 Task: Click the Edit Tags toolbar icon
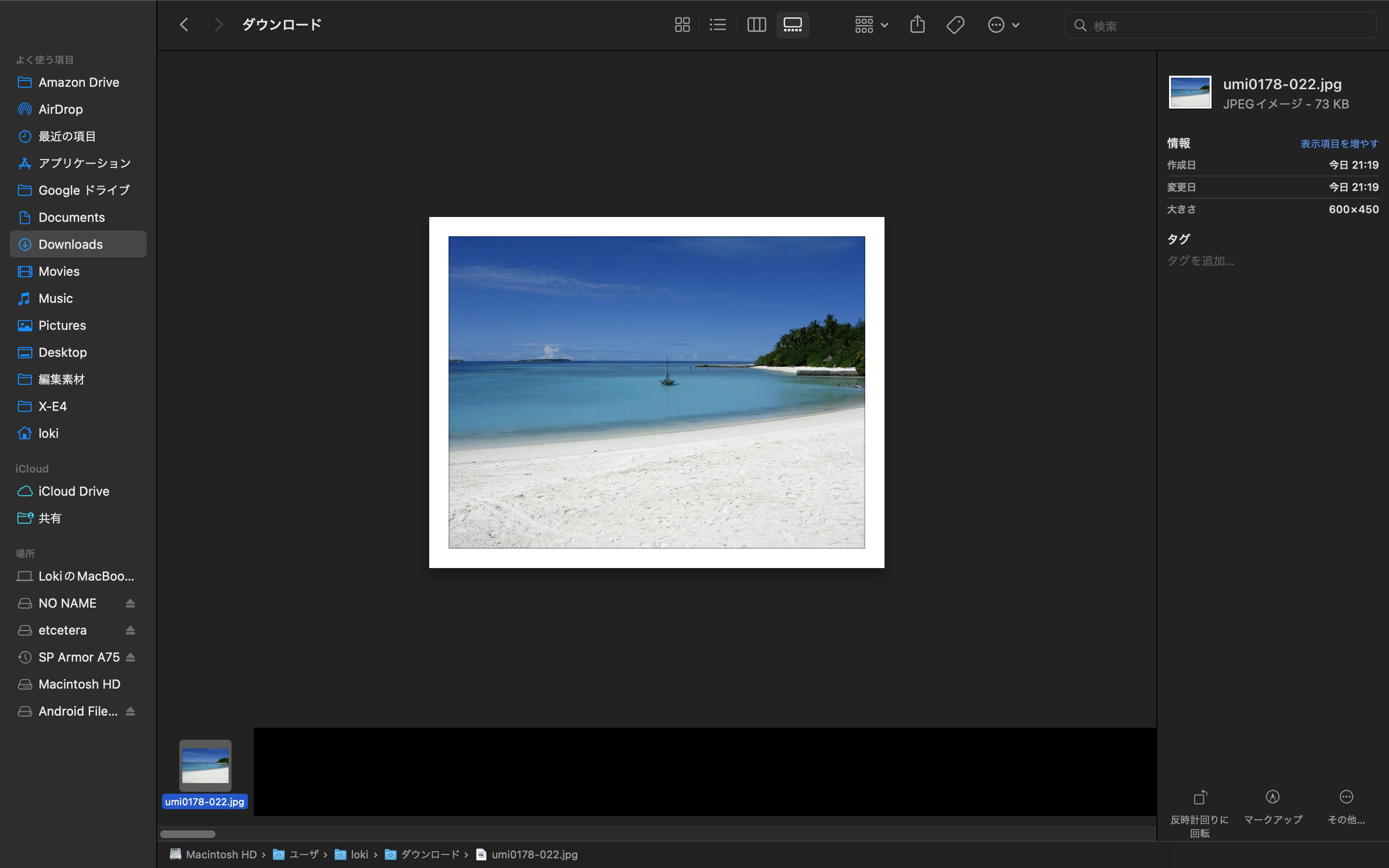(x=955, y=25)
